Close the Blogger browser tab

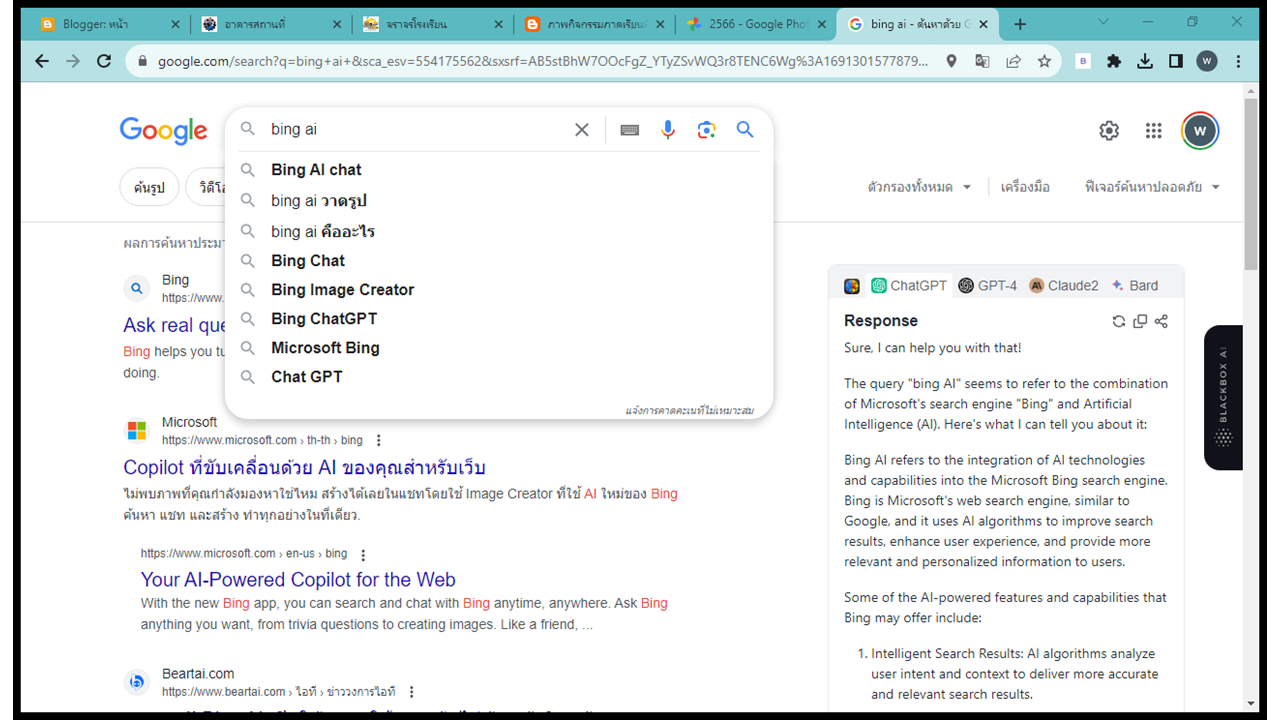point(175,24)
